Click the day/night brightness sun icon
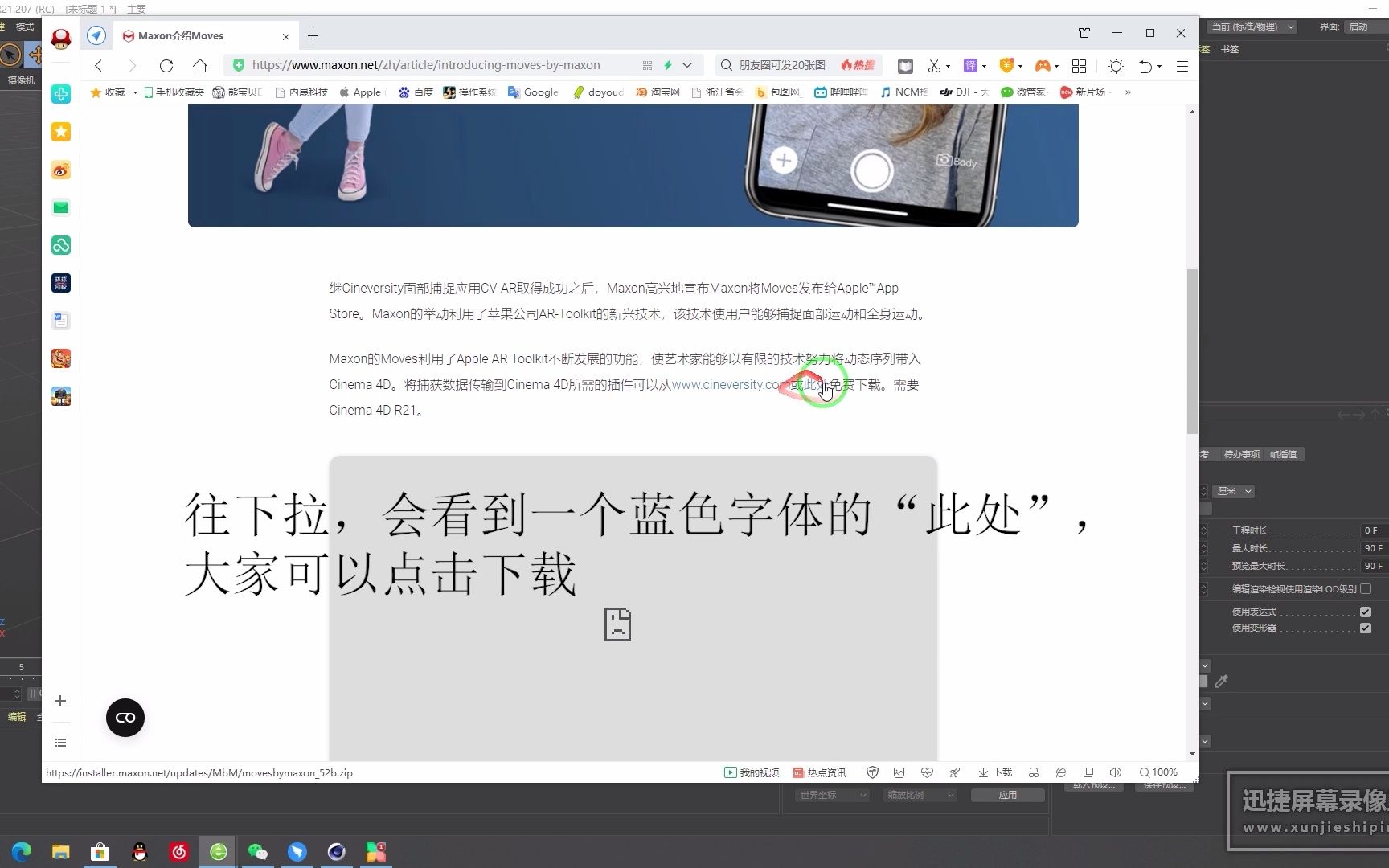The width and height of the screenshot is (1389, 868). click(x=1116, y=66)
